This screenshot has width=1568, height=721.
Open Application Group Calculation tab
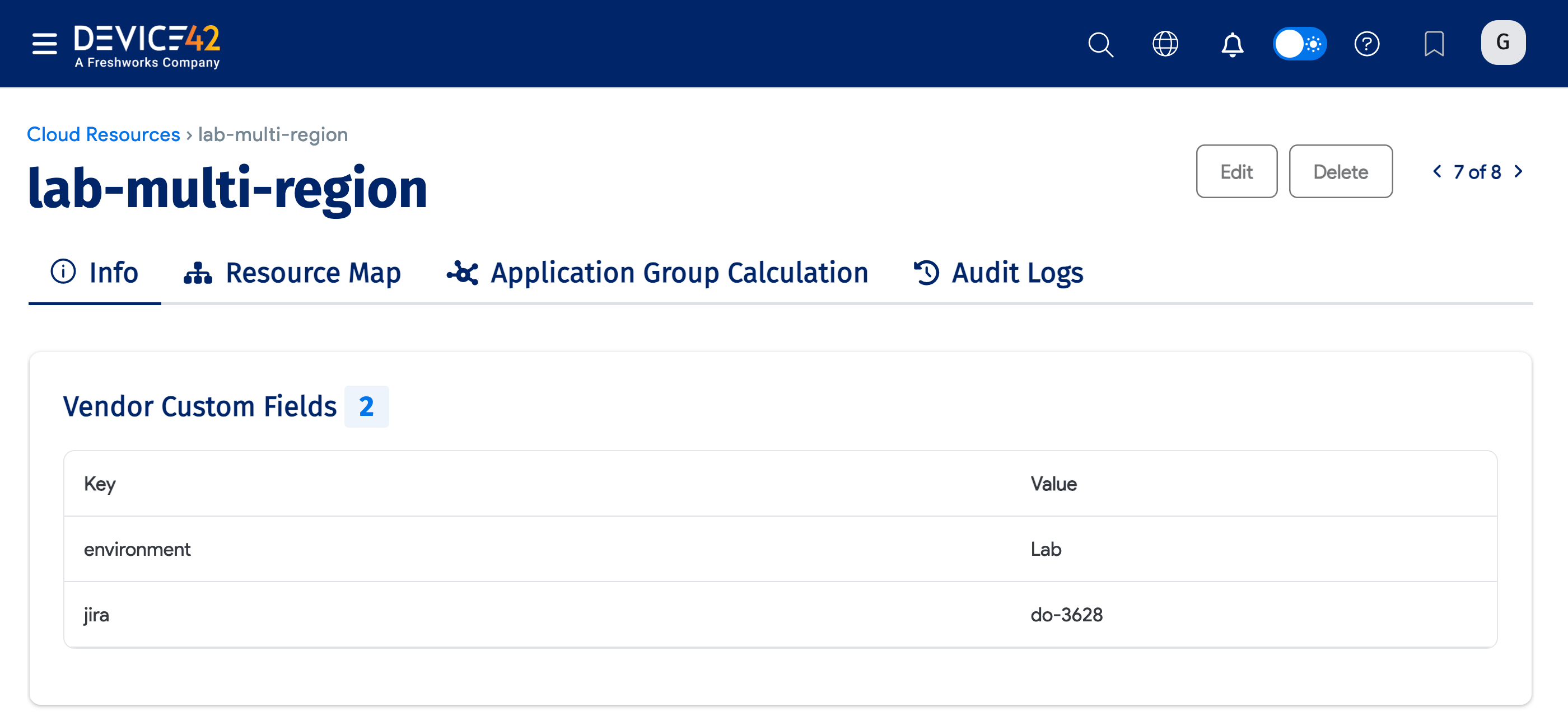[x=657, y=273]
